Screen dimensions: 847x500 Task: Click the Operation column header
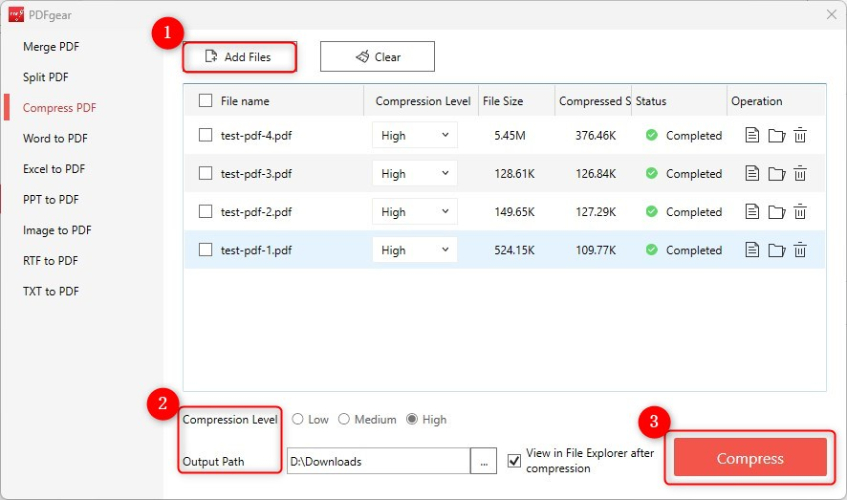point(776,101)
